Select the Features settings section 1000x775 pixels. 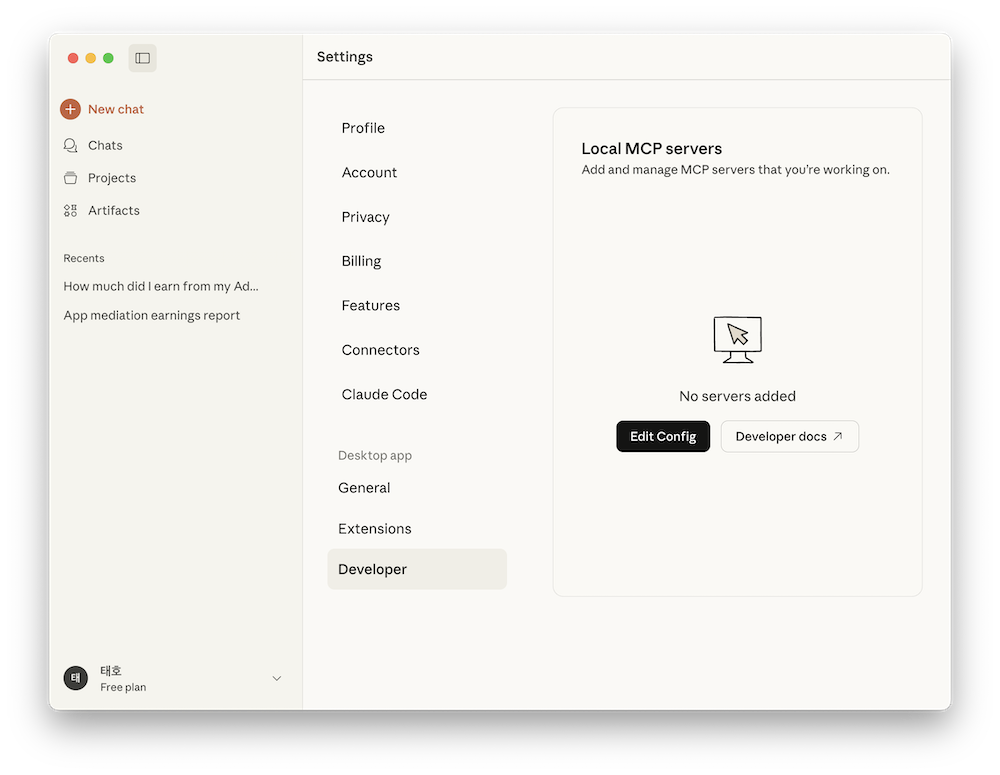(x=371, y=306)
